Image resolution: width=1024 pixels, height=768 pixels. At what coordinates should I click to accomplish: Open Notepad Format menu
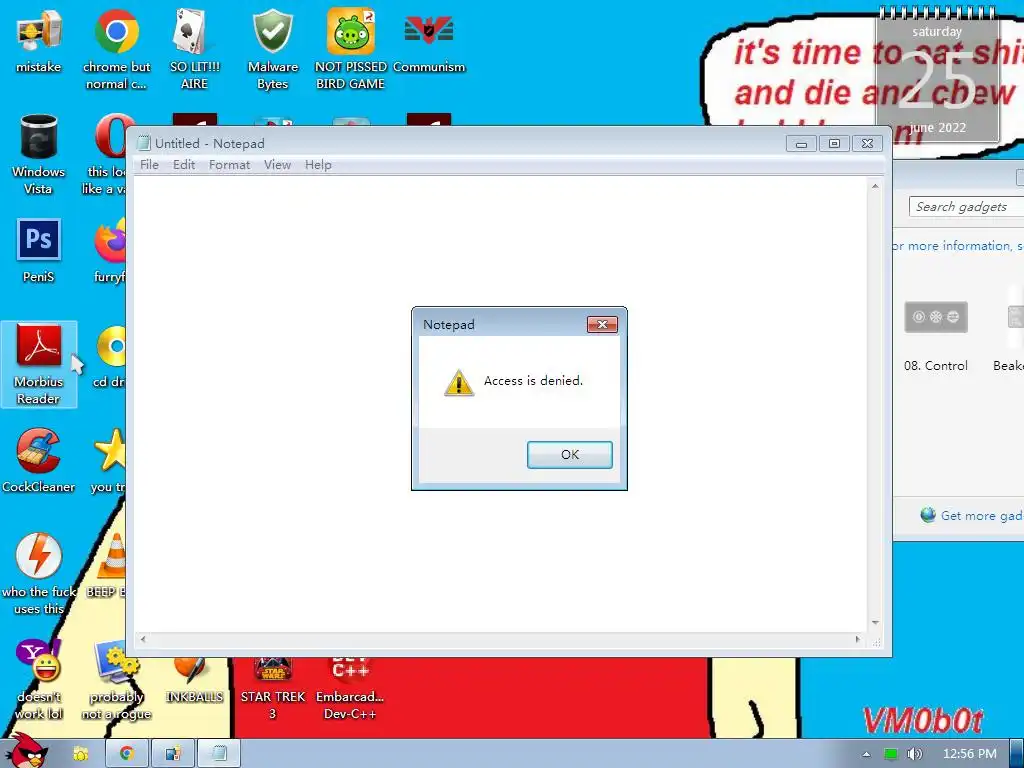pyautogui.click(x=229, y=165)
